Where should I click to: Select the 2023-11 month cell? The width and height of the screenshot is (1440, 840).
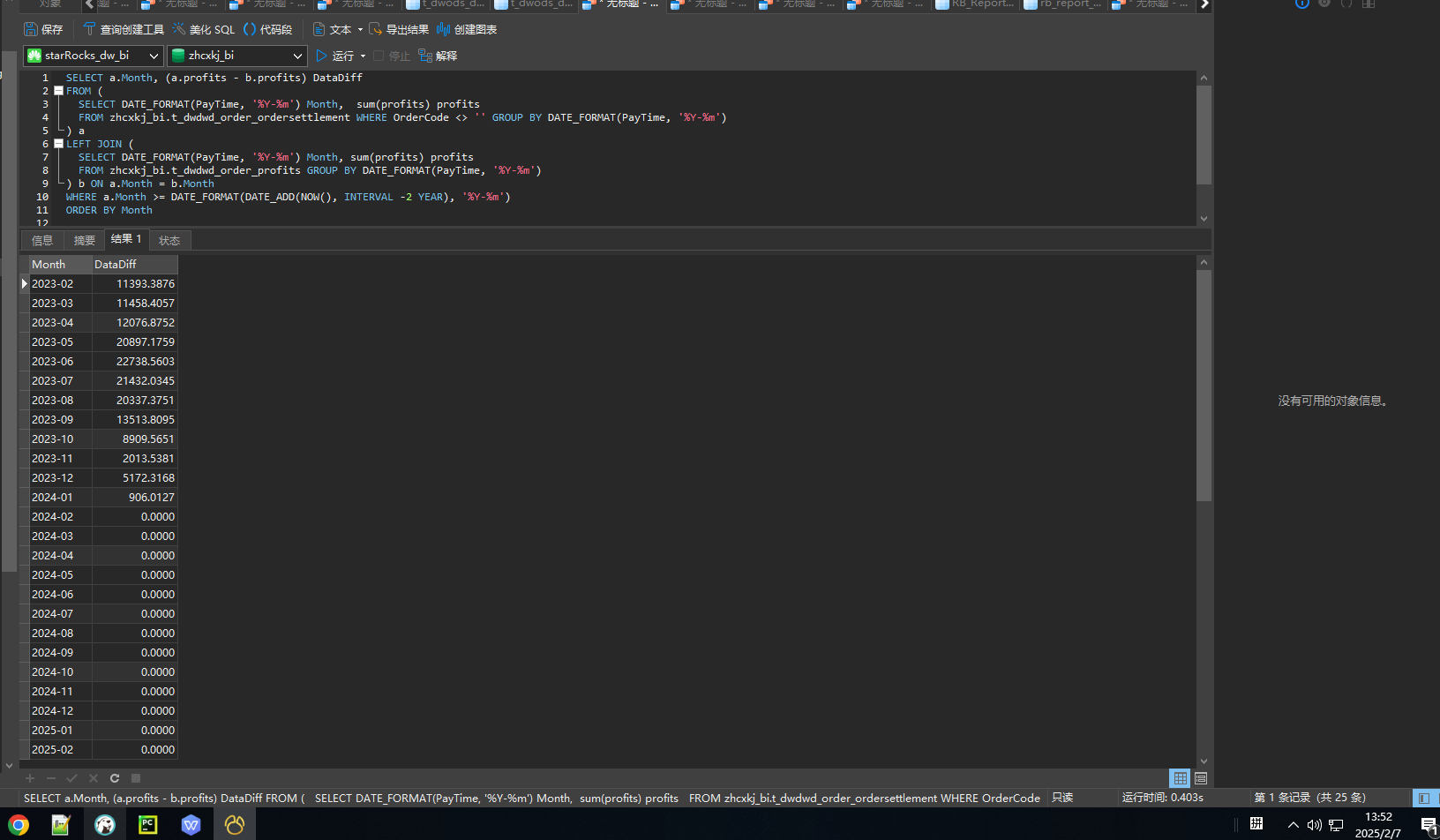click(x=61, y=458)
